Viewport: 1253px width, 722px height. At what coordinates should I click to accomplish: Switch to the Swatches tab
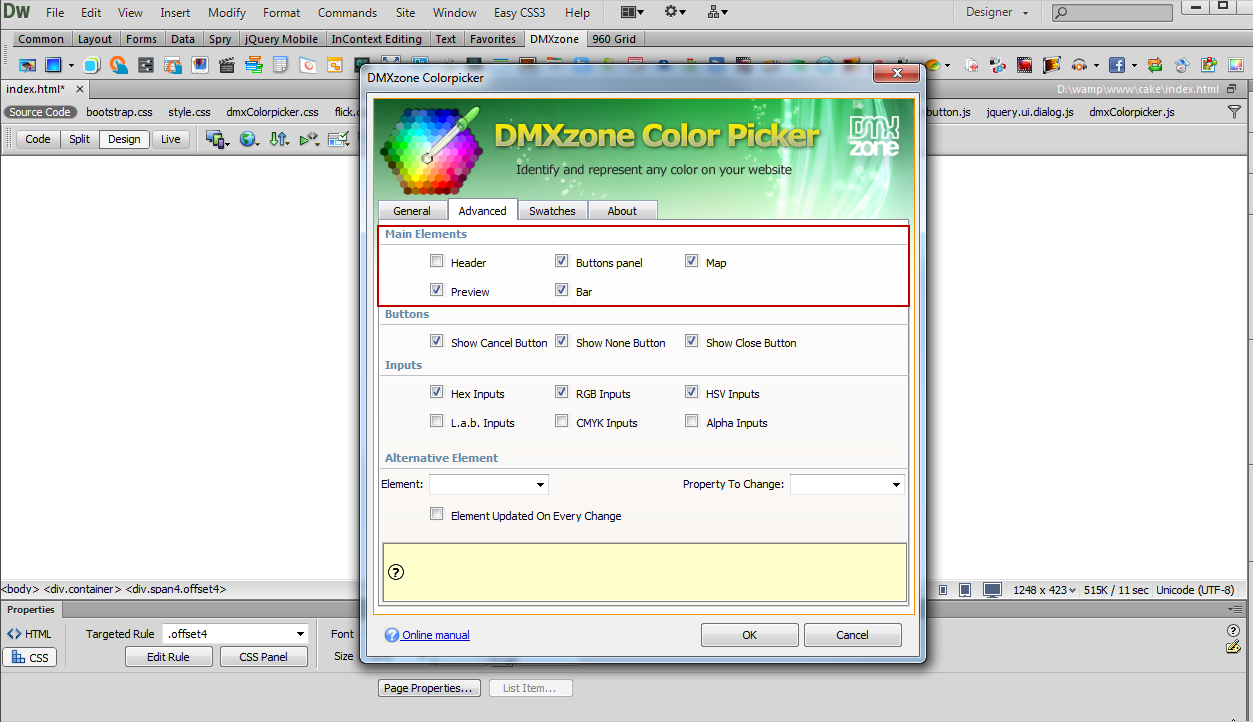(552, 211)
